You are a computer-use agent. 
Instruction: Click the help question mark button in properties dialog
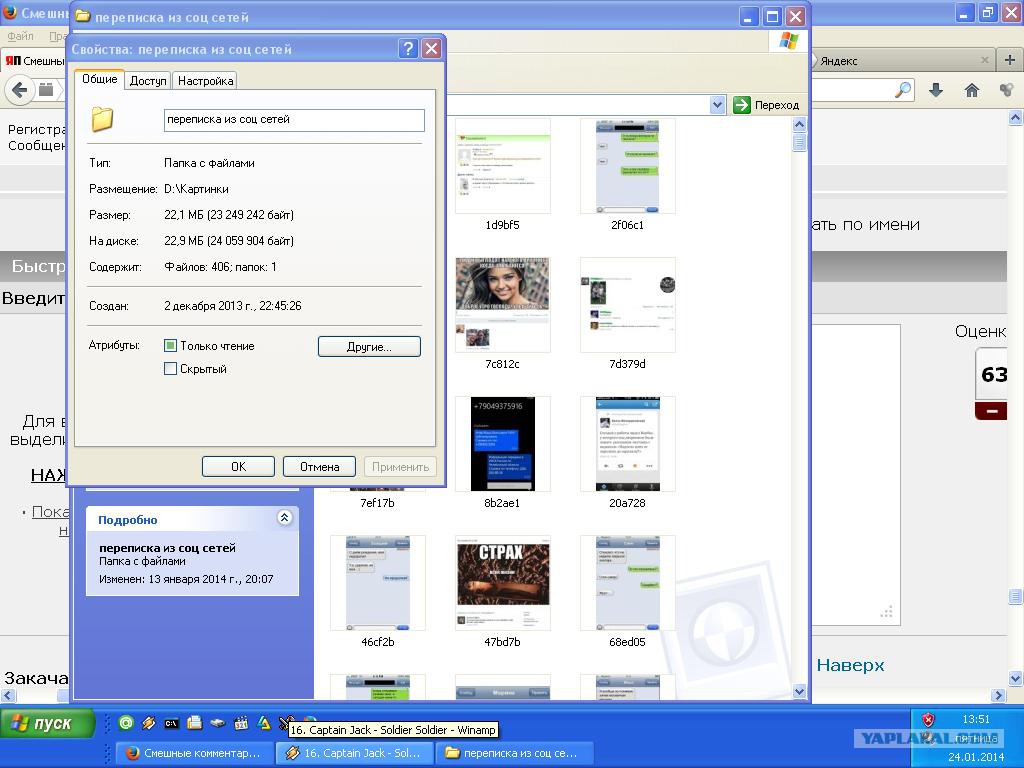click(408, 48)
